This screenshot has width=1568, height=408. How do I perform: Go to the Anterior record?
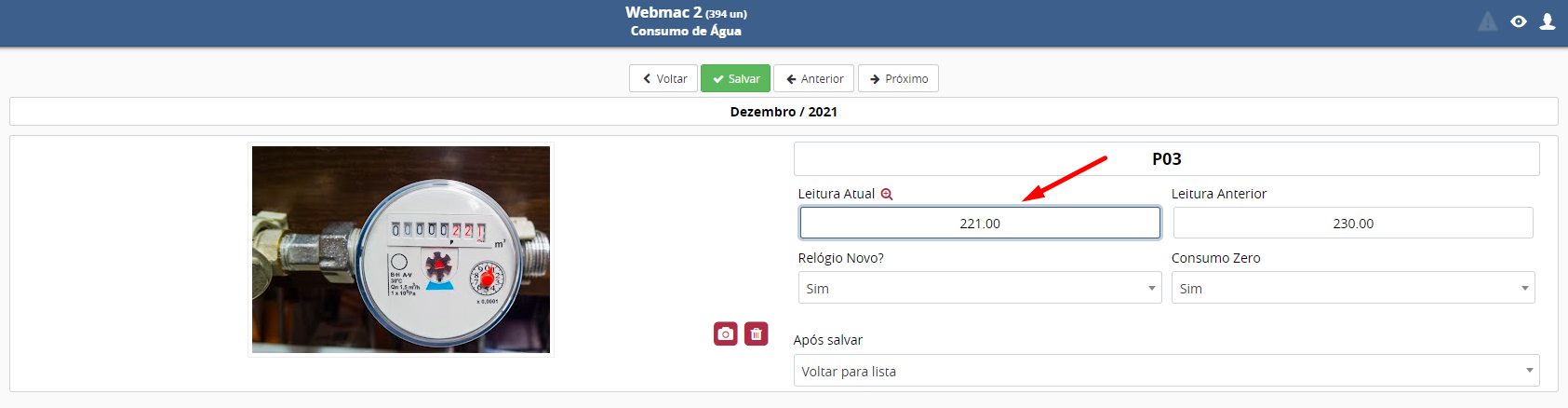pos(813,78)
